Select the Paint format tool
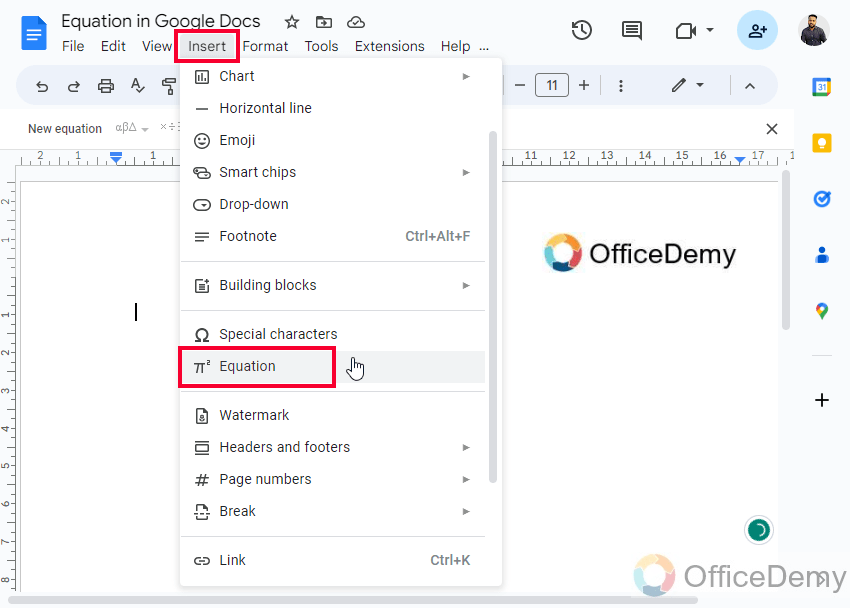This screenshot has height=608, width=850. (170, 86)
